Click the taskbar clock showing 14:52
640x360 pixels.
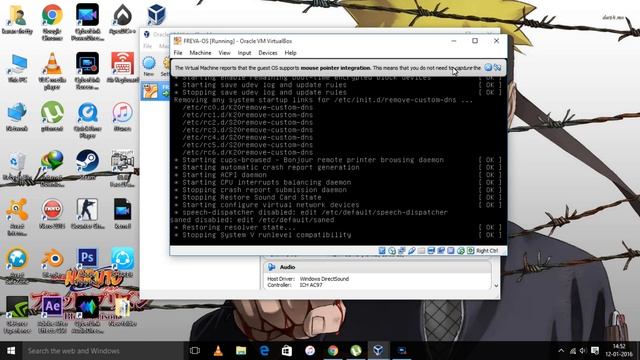pyautogui.click(x=619, y=350)
